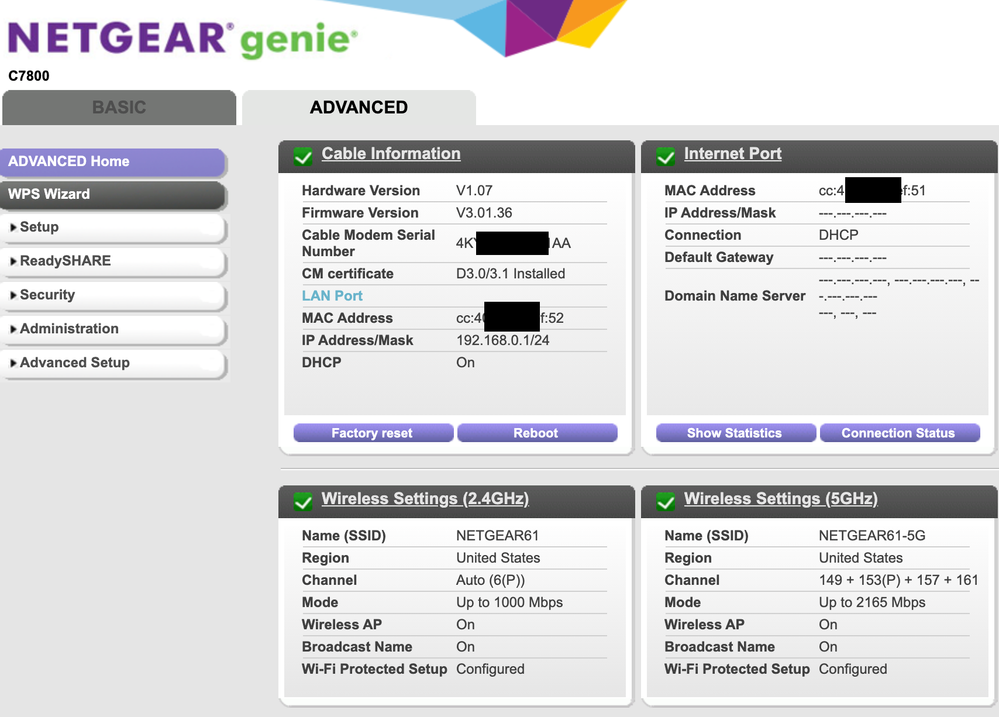Open the Wireless Settings (2.4GHz) link
Screen dimensions: 999x717
pyautogui.click(x=425, y=498)
